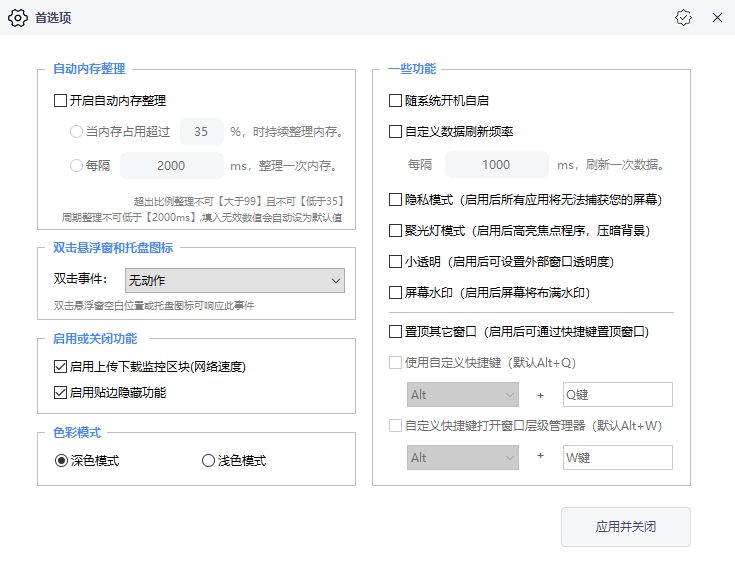
Task: Turn on 隐私模式 checkbox
Action: coord(395,200)
